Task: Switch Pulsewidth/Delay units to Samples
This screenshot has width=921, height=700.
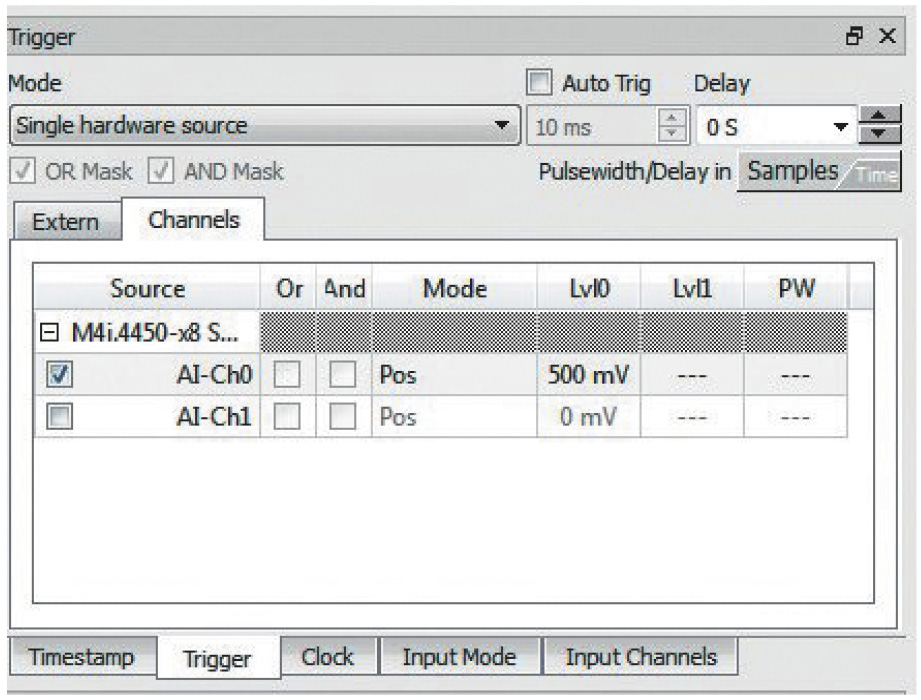Action: pyautogui.click(x=792, y=171)
